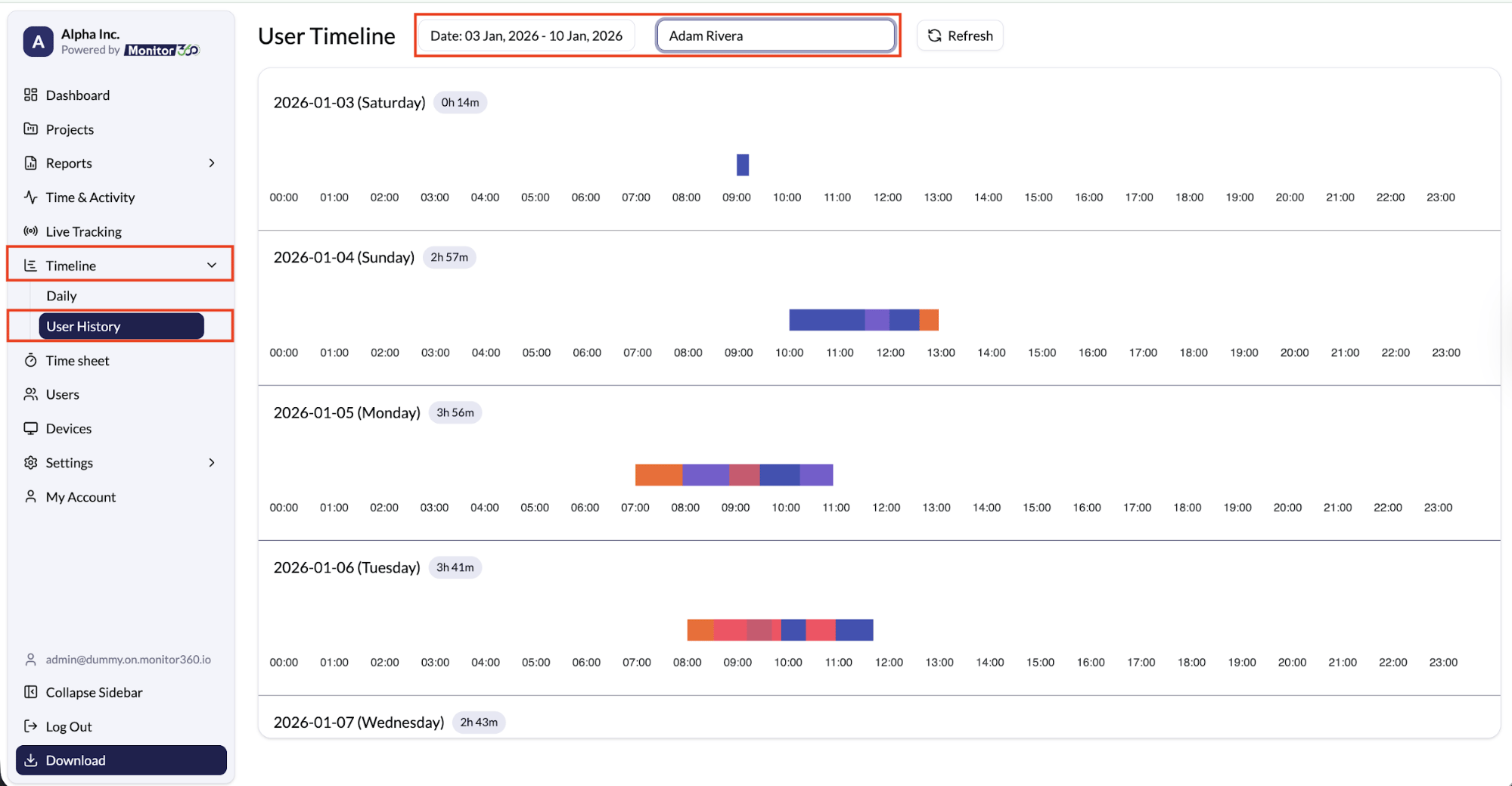Click the admin@dummy.on.monitor360.io email

(x=128, y=660)
